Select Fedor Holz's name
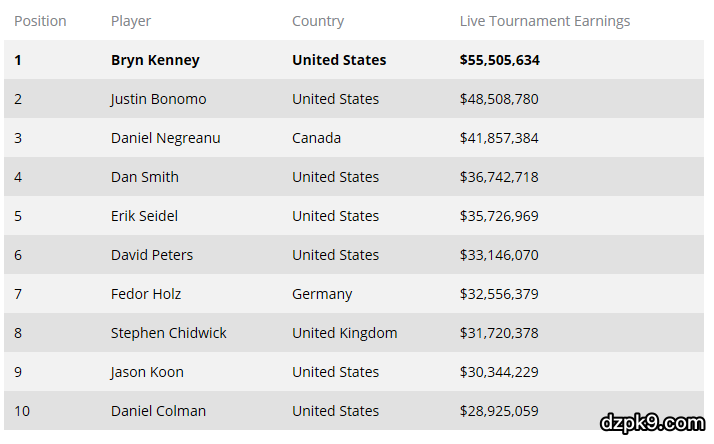The width and height of the screenshot is (714, 444). (146, 294)
